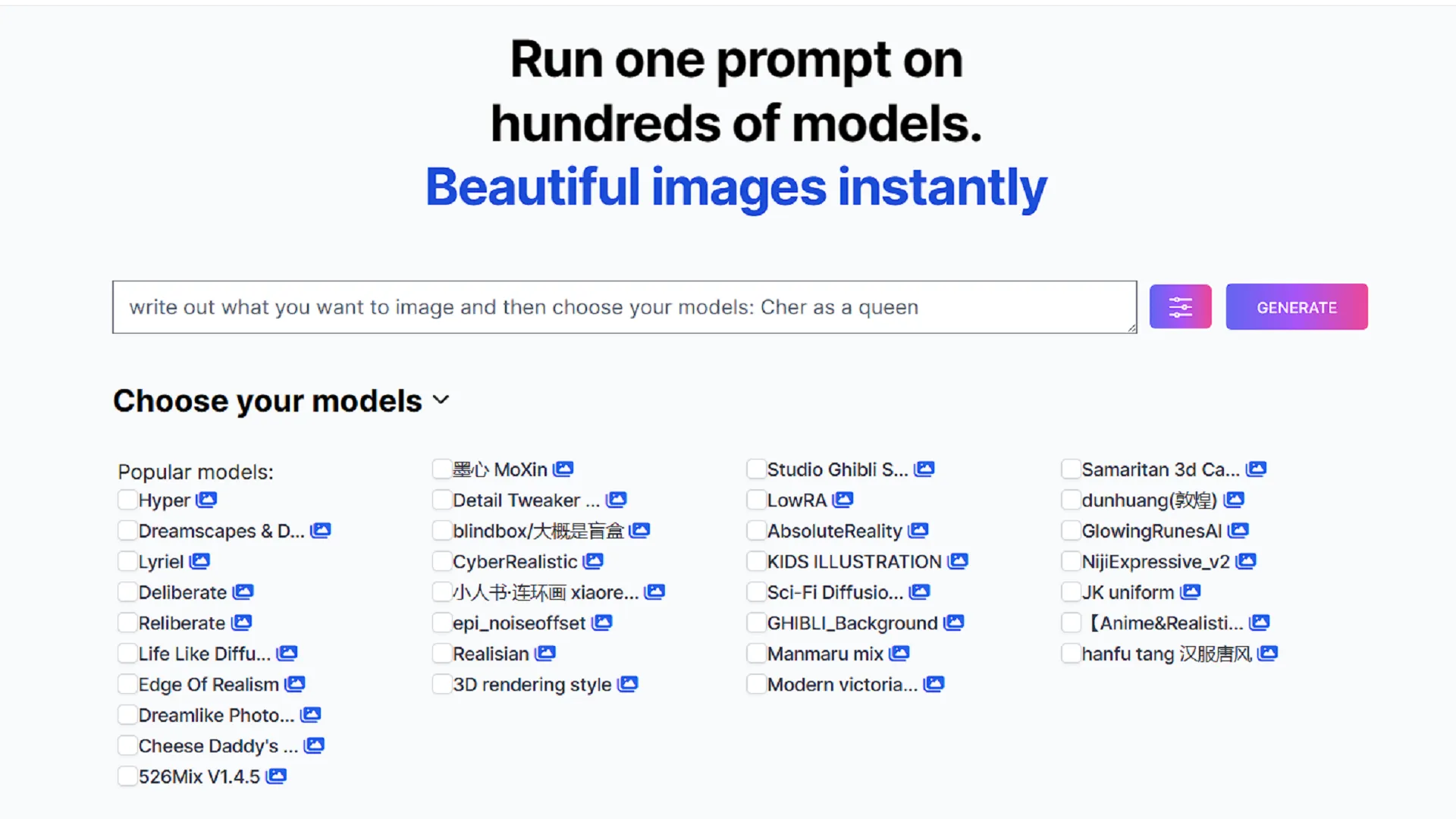Focus the prompt text input field
Screen dimensions: 1456x819
tap(625, 307)
